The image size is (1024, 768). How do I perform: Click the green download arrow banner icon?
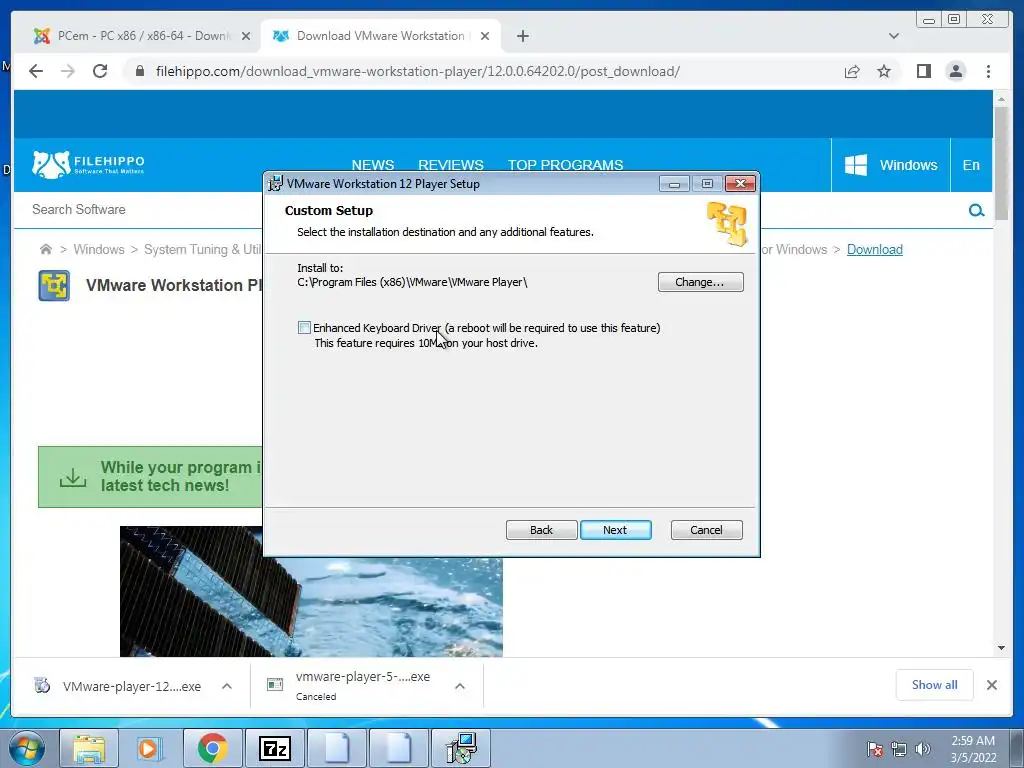pos(72,477)
